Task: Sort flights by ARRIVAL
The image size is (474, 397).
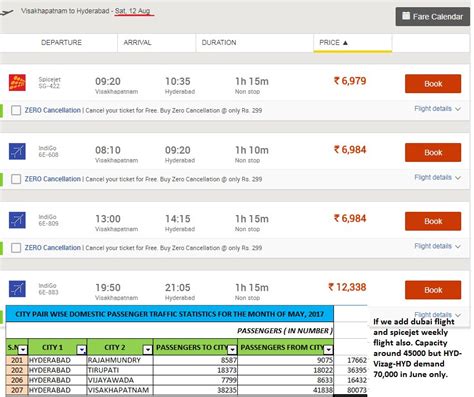Action: point(137,43)
